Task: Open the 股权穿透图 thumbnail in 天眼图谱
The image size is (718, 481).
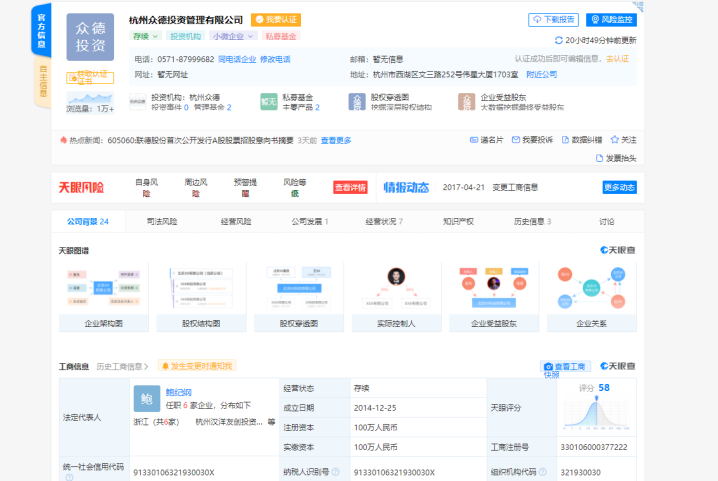Action: 299,297
